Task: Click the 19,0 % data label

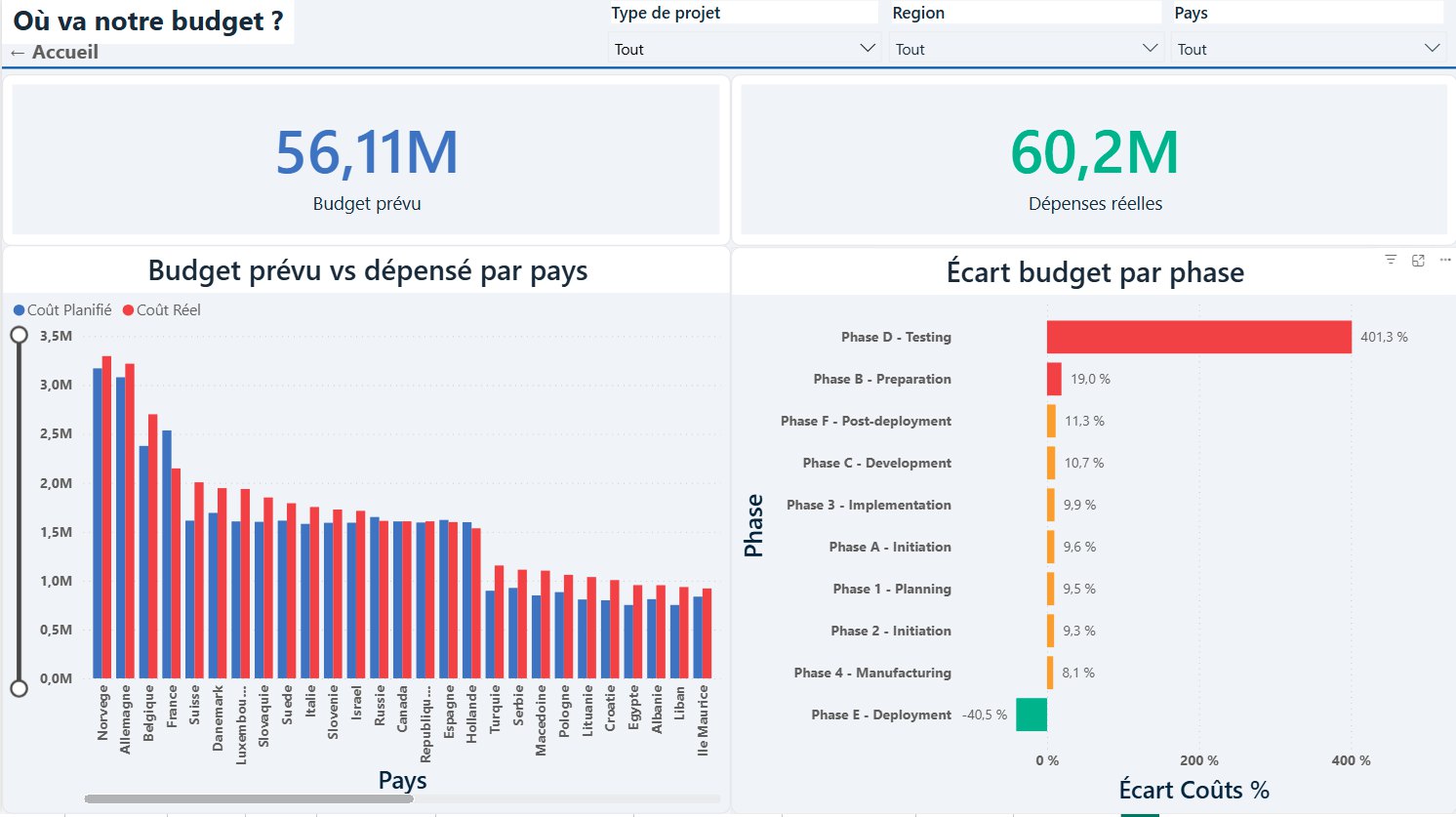Action: [1090, 379]
